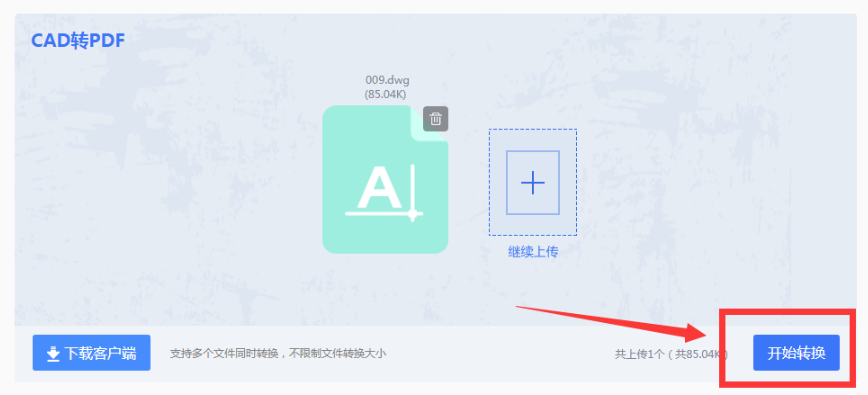Click the 继续上传 link
The width and height of the screenshot is (868, 395).
(533, 252)
